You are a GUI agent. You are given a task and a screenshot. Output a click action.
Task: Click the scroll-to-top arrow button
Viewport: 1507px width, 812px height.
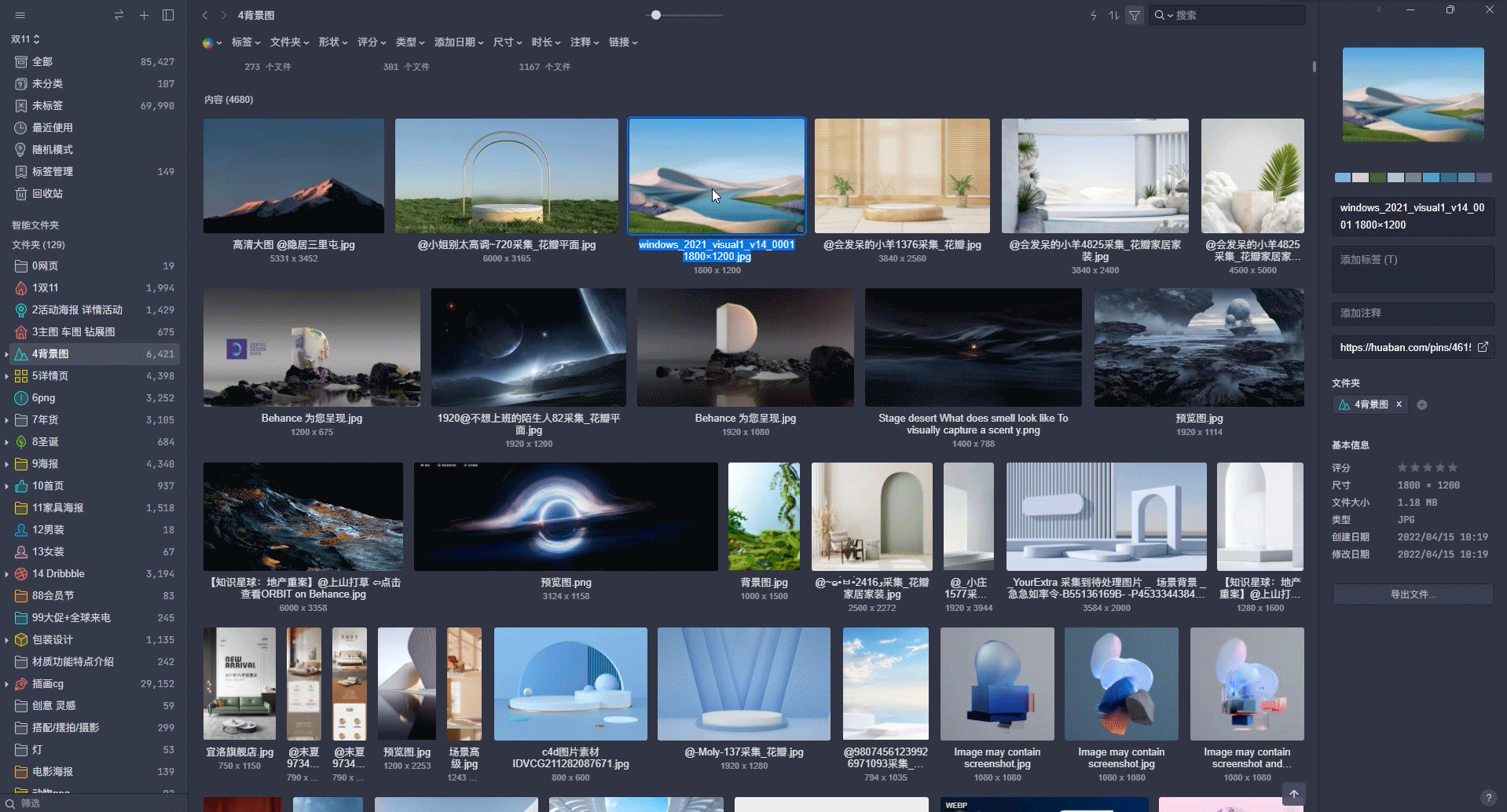coord(1293,794)
